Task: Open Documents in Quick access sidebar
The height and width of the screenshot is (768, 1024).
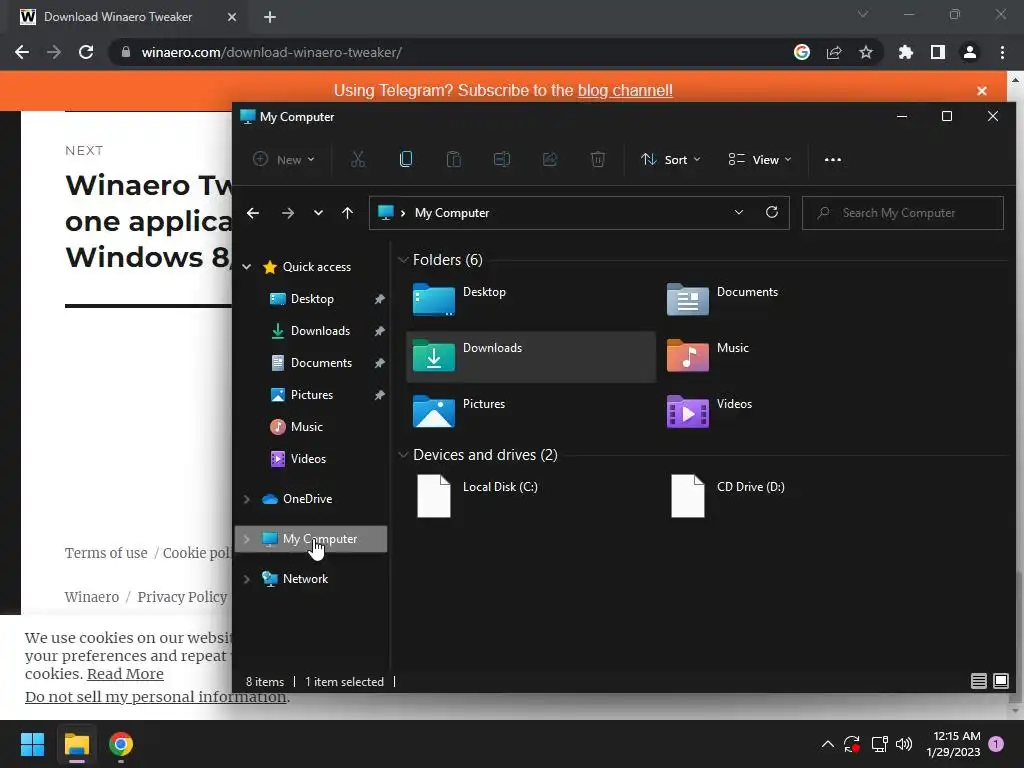Action: [x=321, y=362]
